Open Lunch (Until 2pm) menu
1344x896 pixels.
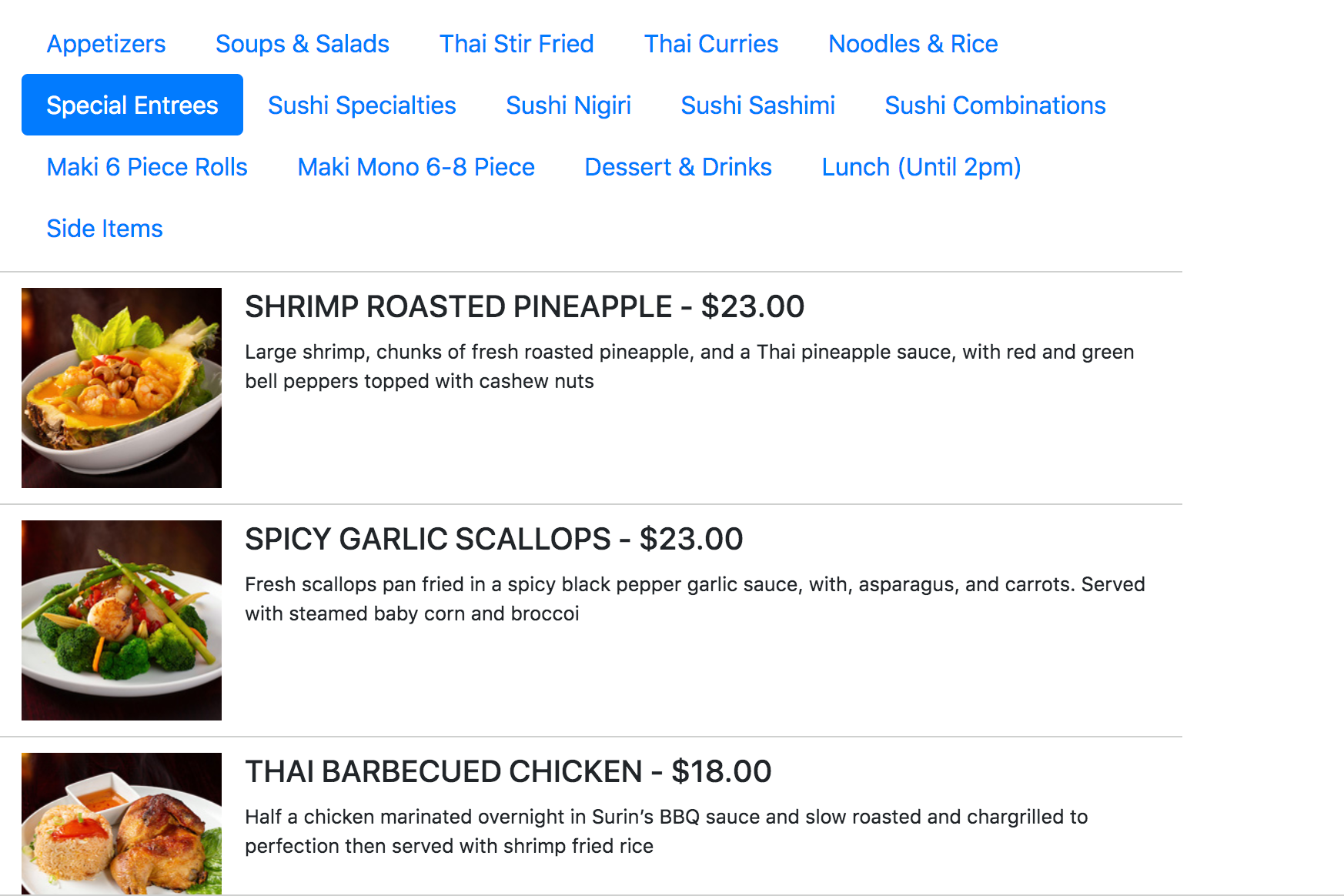(x=921, y=167)
